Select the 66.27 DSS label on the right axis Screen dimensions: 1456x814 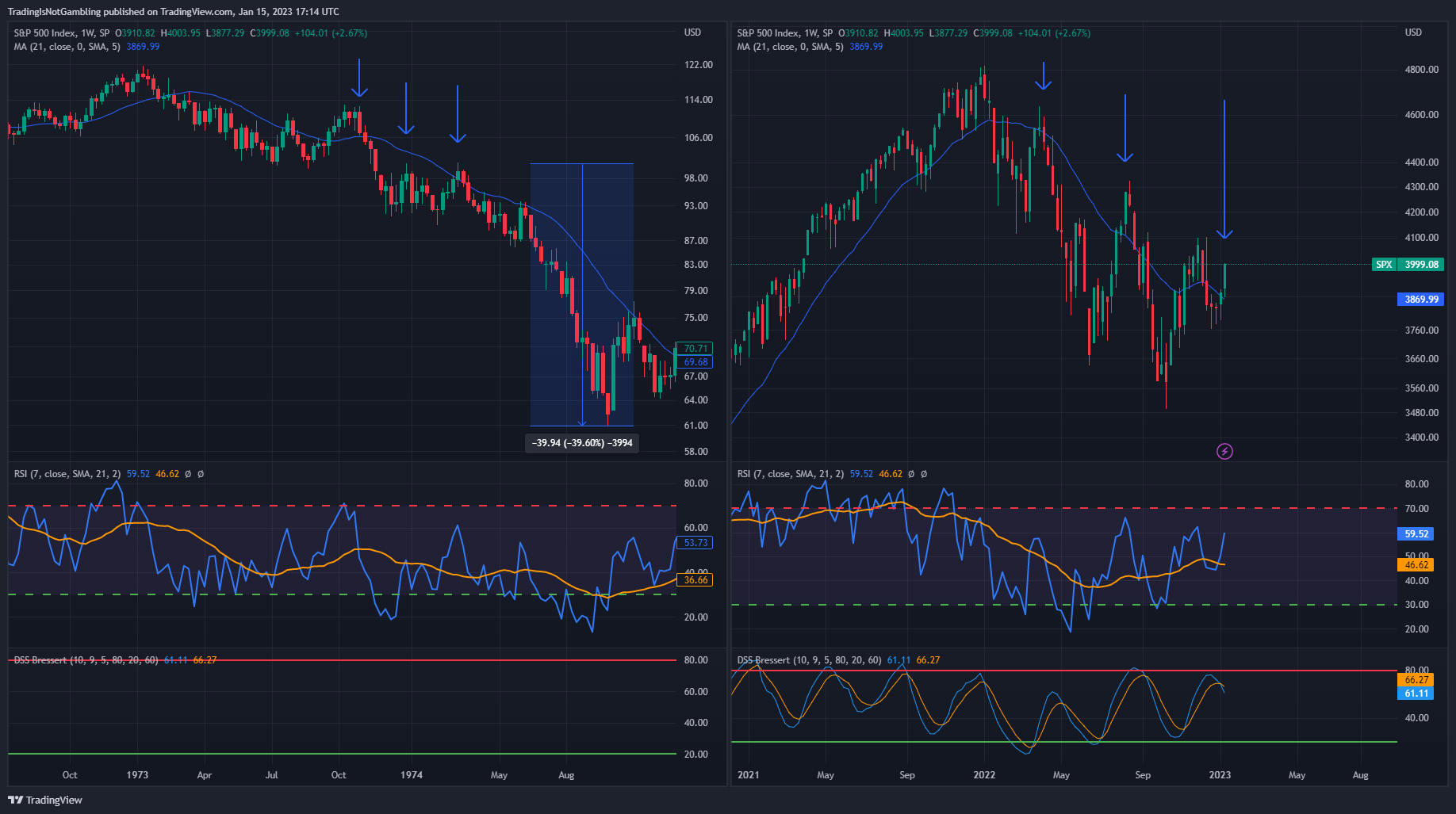1416,680
